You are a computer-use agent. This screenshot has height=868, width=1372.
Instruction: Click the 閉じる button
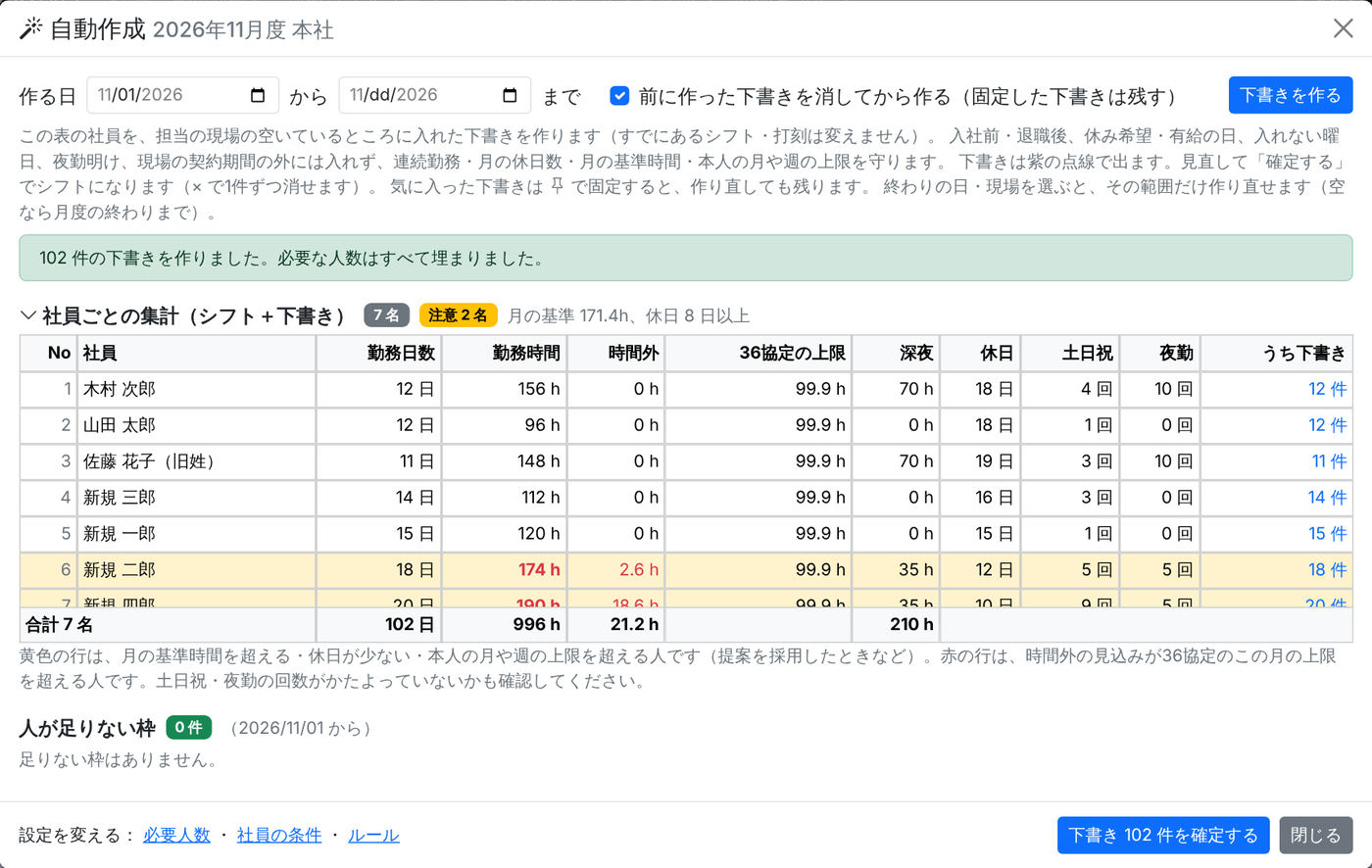(x=1316, y=836)
